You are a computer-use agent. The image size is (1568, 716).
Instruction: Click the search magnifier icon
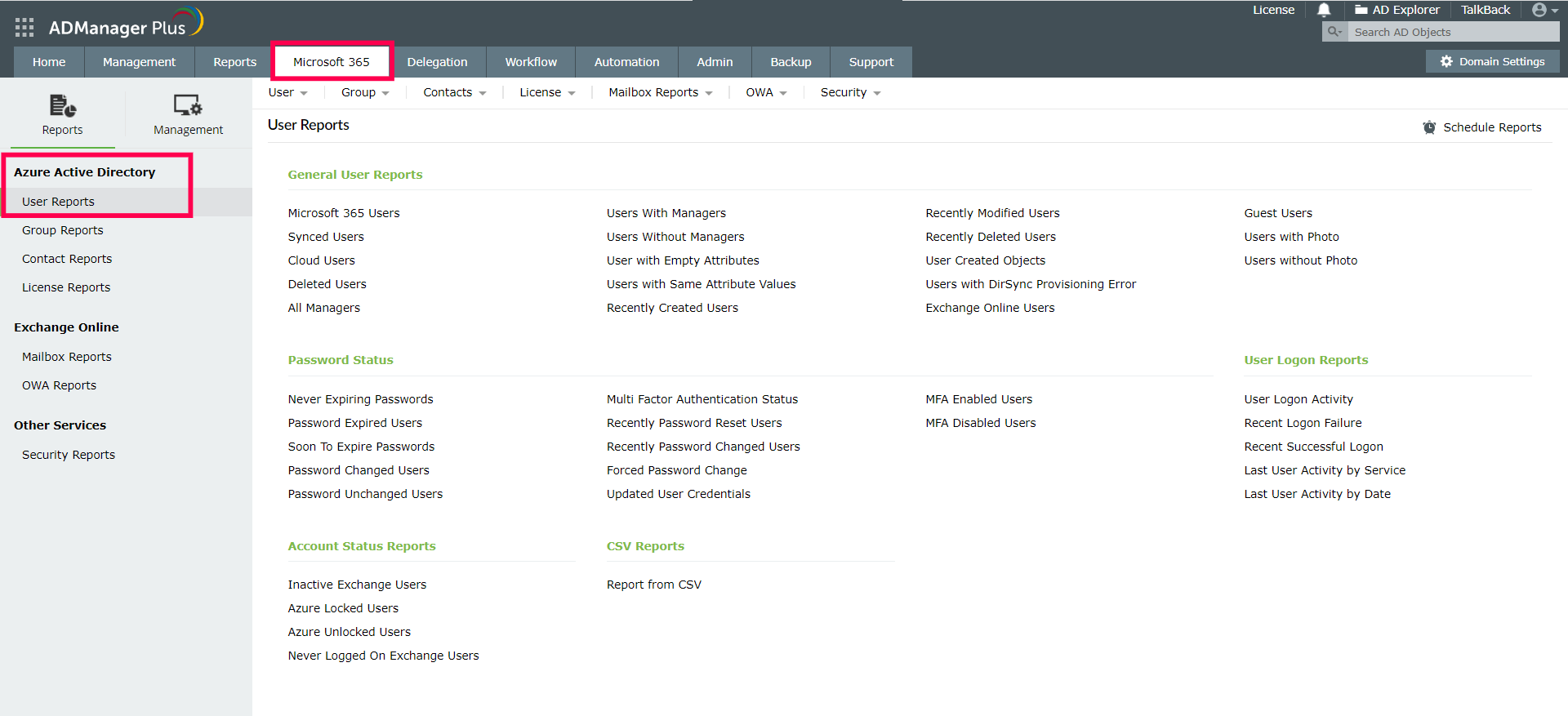pyautogui.click(x=1334, y=32)
